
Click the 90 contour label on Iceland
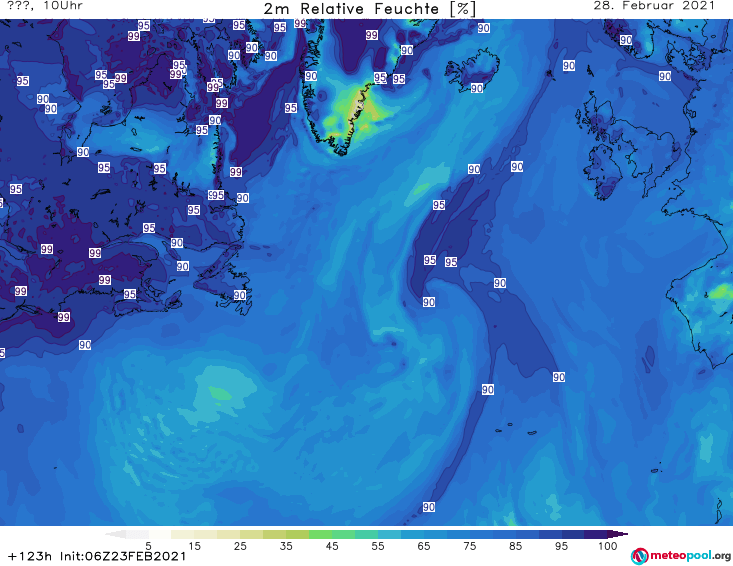pyautogui.click(x=476, y=88)
